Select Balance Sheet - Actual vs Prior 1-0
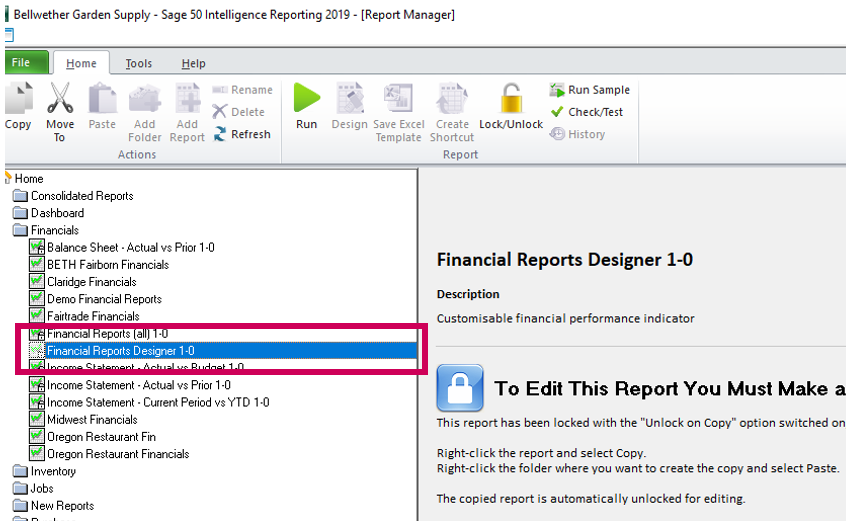The image size is (851, 524). click(131, 248)
